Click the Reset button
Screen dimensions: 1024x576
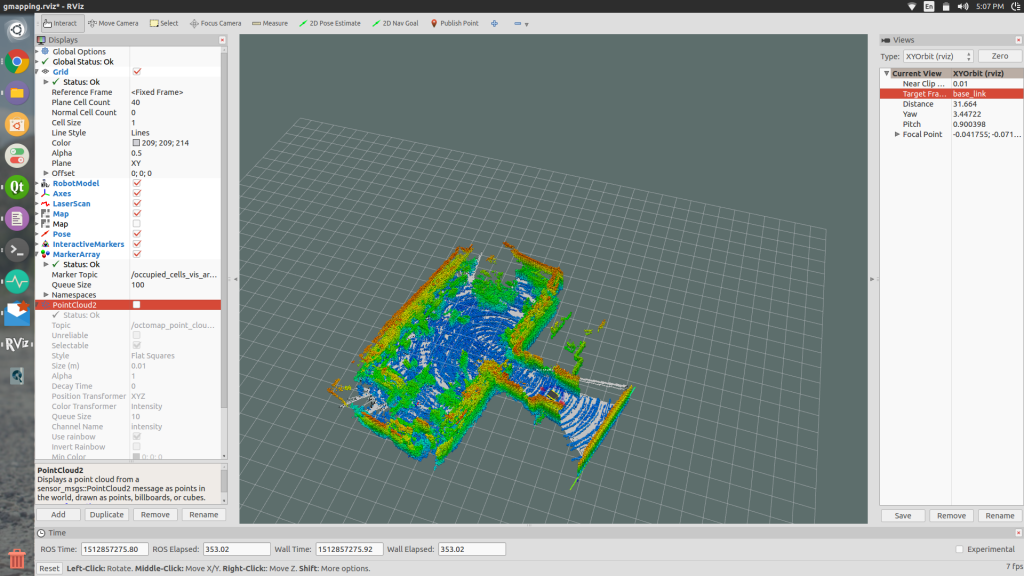(49, 568)
